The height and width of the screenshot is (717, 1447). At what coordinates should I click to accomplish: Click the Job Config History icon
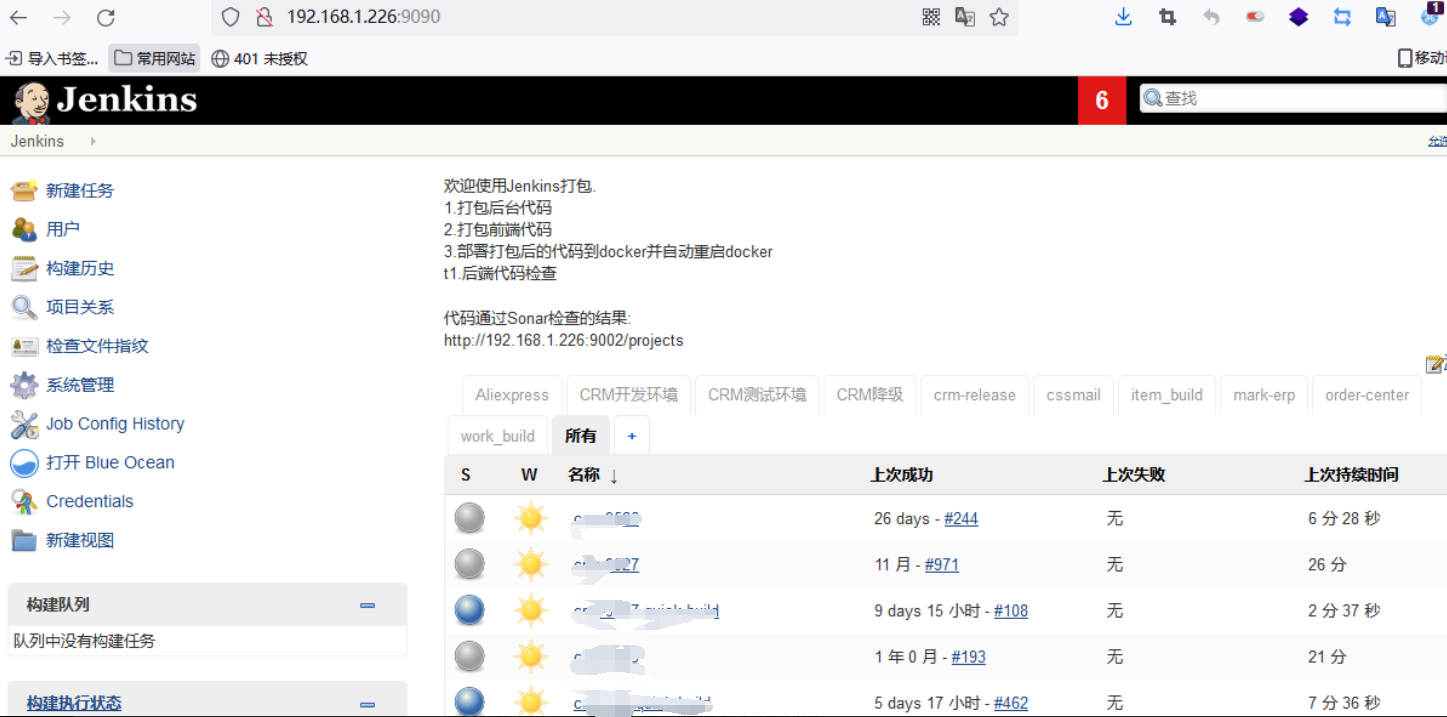pos(24,424)
